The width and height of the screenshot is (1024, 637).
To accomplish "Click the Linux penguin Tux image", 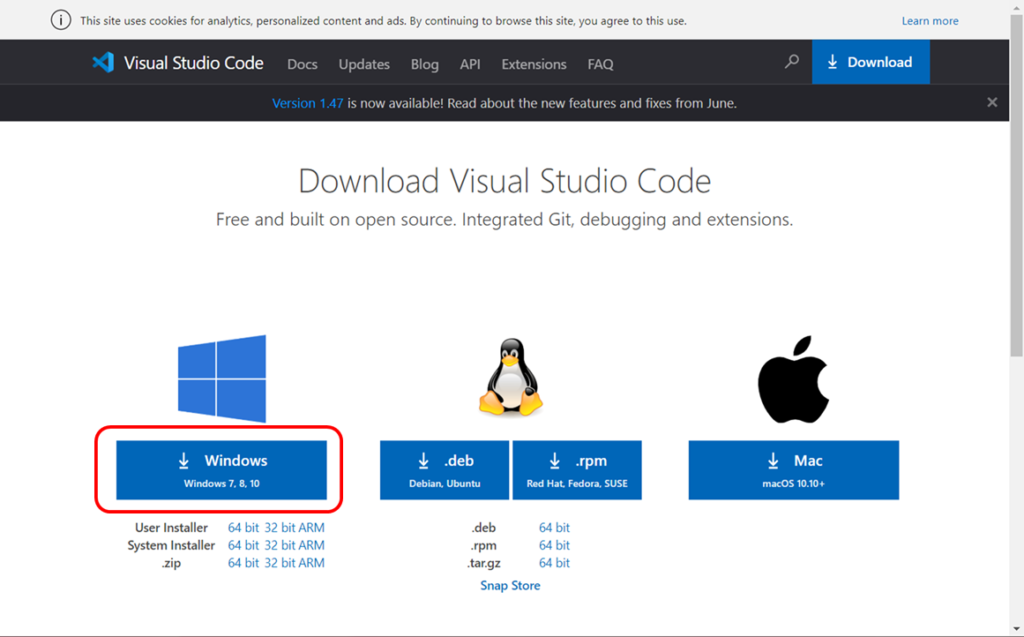I will click(x=511, y=378).
